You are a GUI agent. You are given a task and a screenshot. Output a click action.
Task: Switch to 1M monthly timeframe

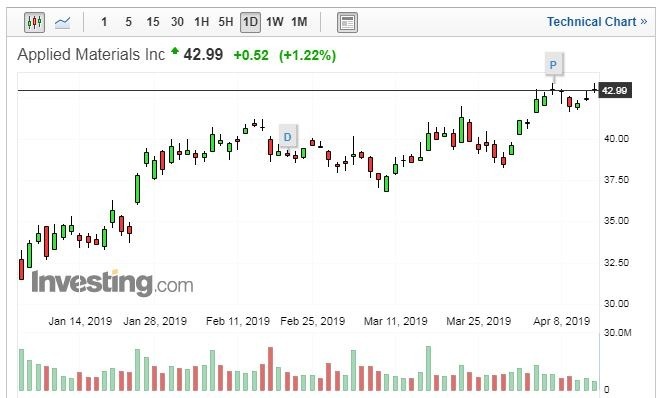299,22
